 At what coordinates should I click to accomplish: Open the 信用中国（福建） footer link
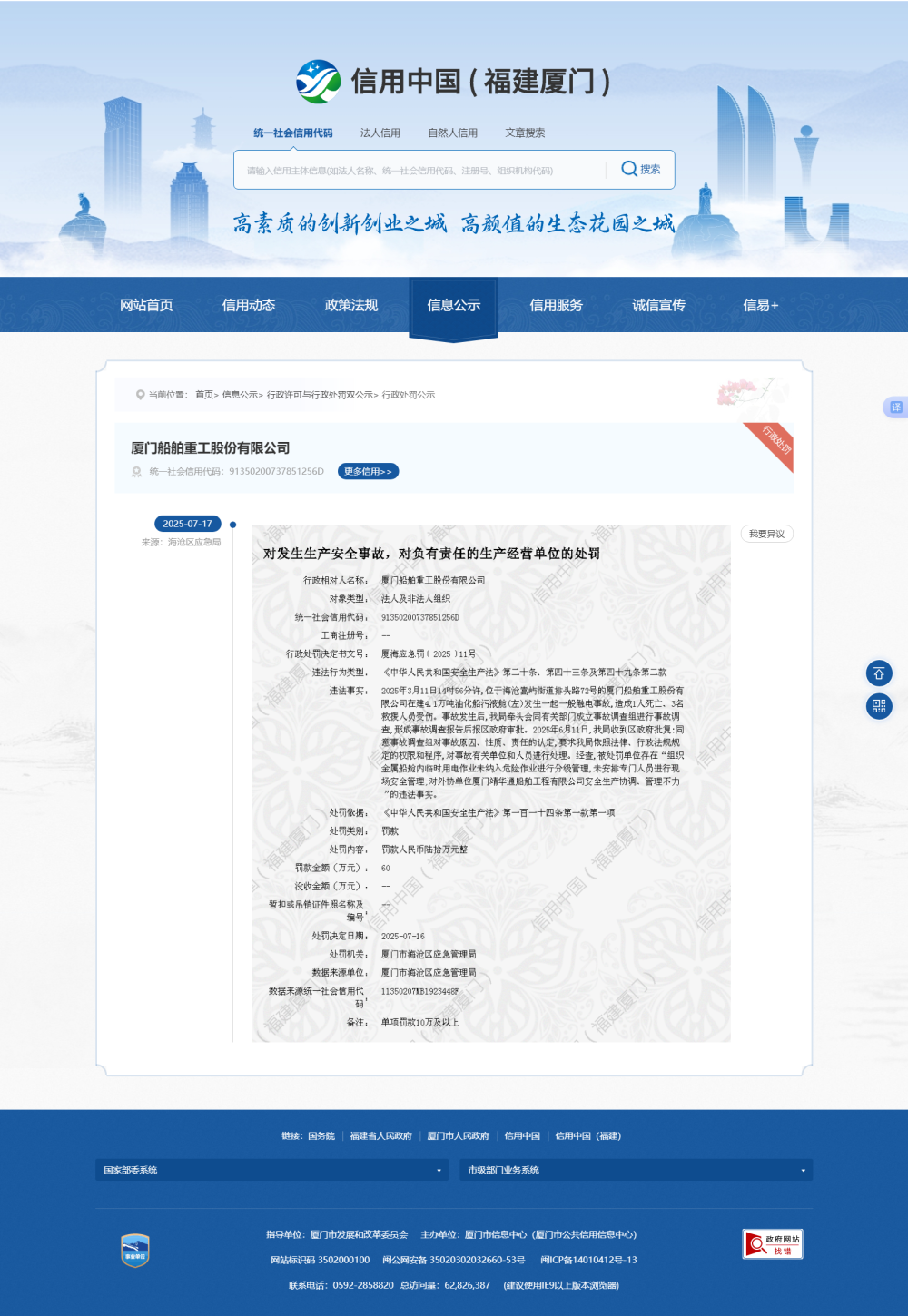tap(588, 1136)
